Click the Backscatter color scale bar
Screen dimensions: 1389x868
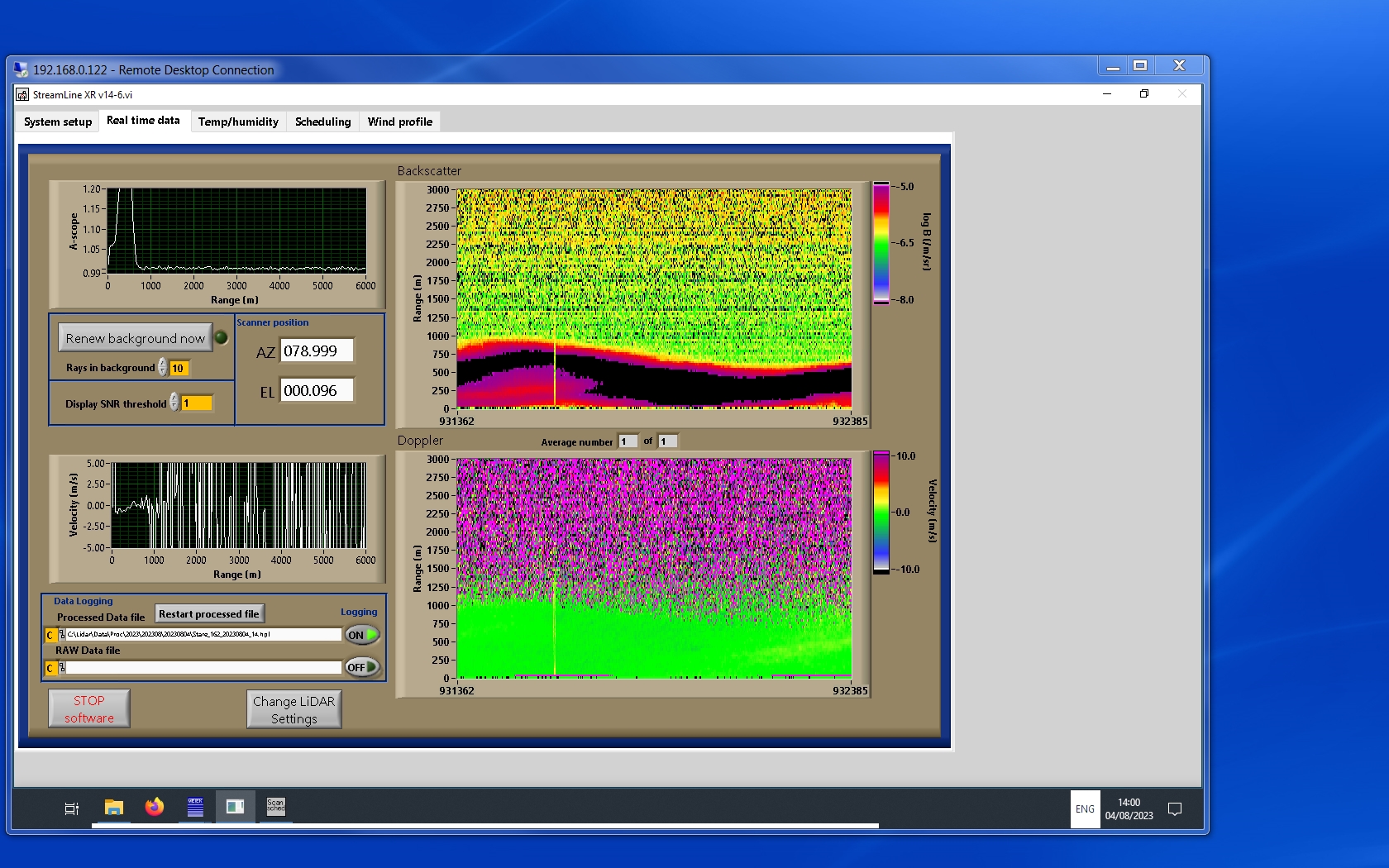point(881,243)
